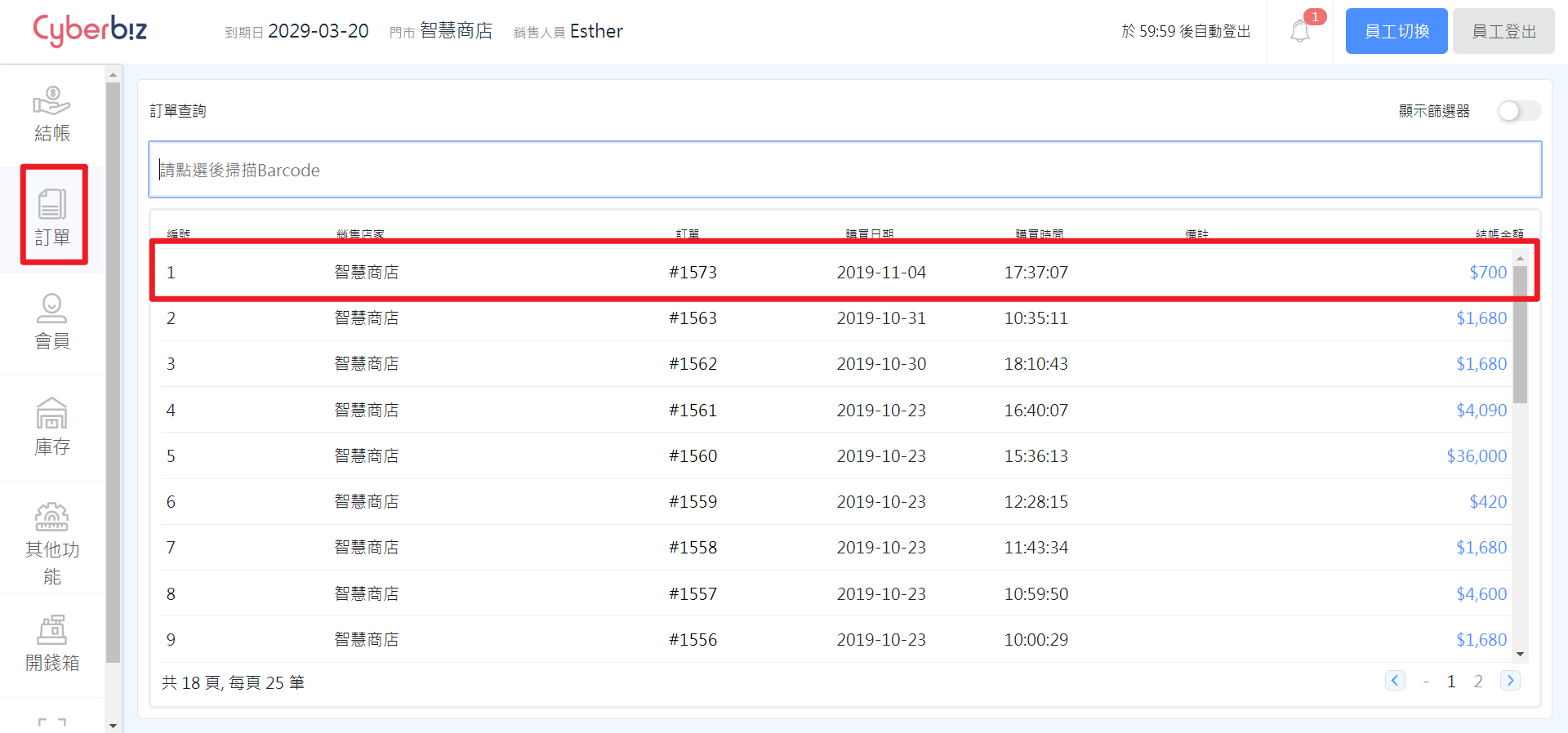Click the 員工登出 button
The height and width of the screenshot is (733, 1568).
[x=1503, y=31]
